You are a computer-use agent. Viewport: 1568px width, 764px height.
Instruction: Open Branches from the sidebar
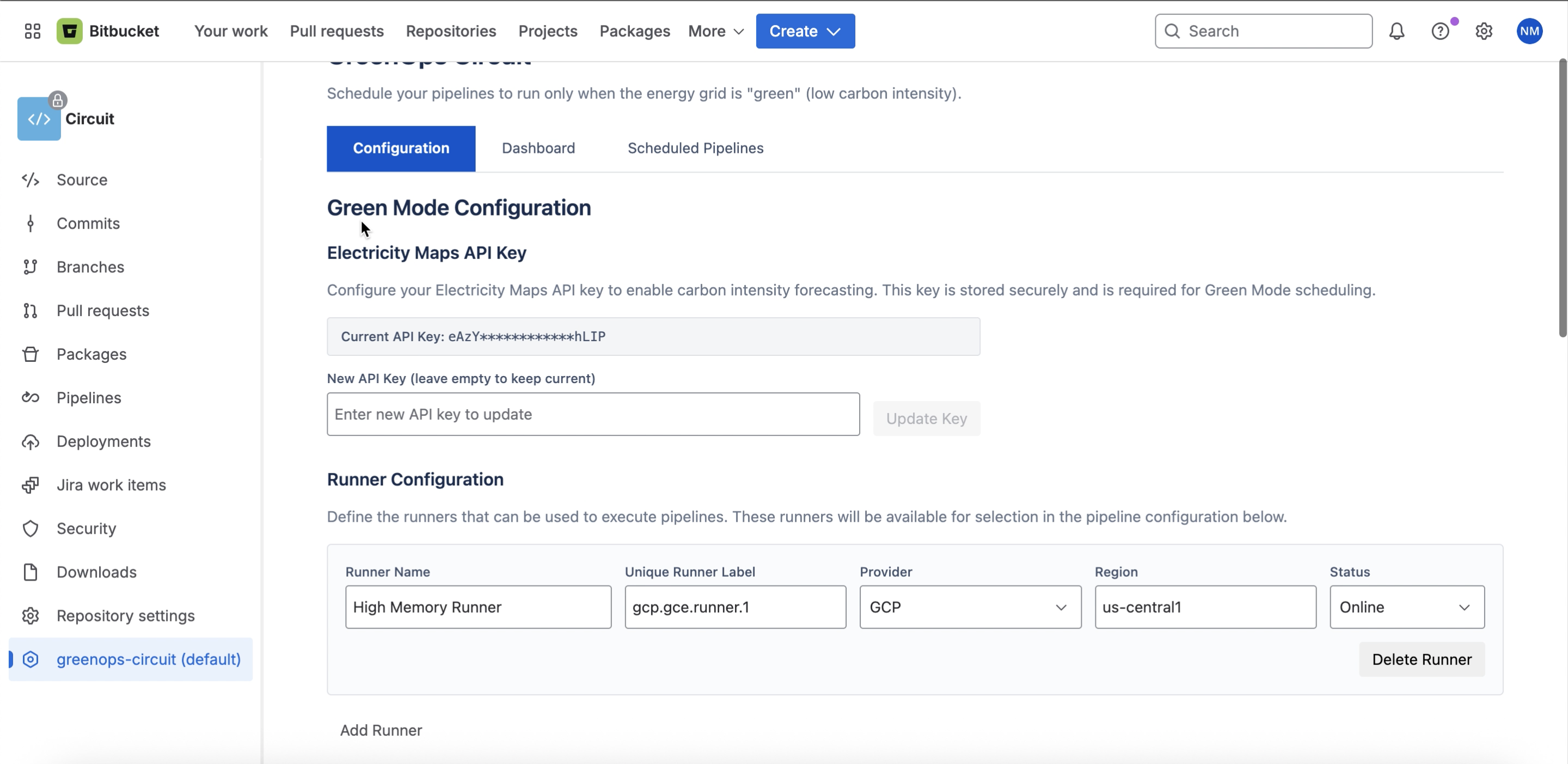pos(90,267)
